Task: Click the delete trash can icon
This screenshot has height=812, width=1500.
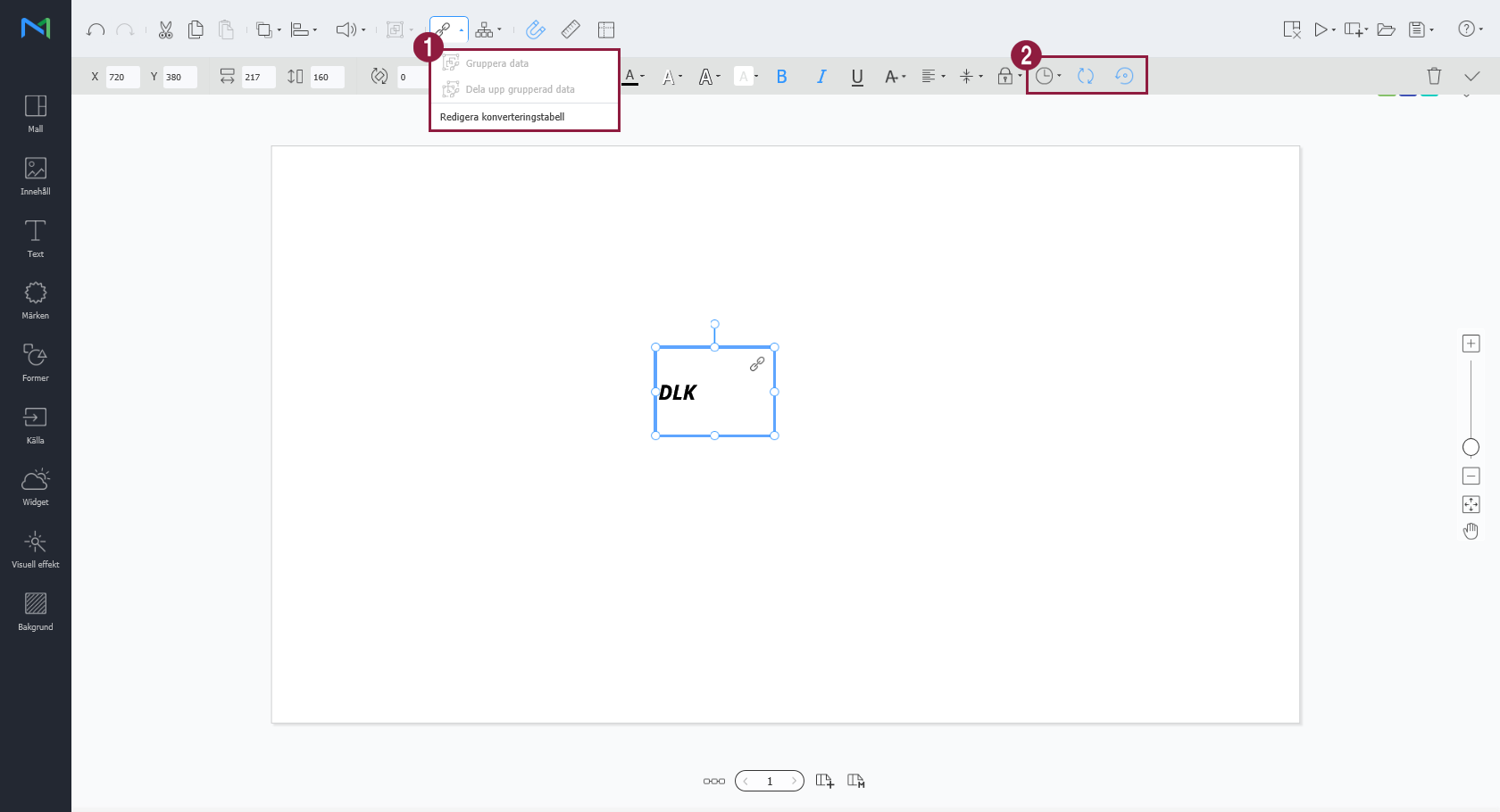Action: (1434, 77)
